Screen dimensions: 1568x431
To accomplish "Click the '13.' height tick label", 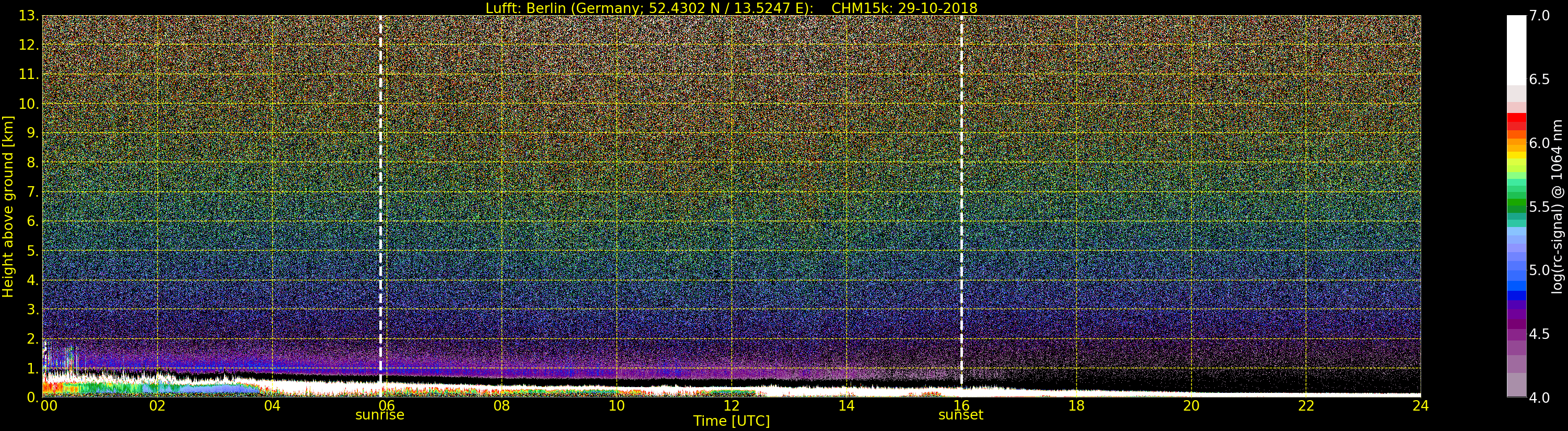I will (x=29, y=16).
